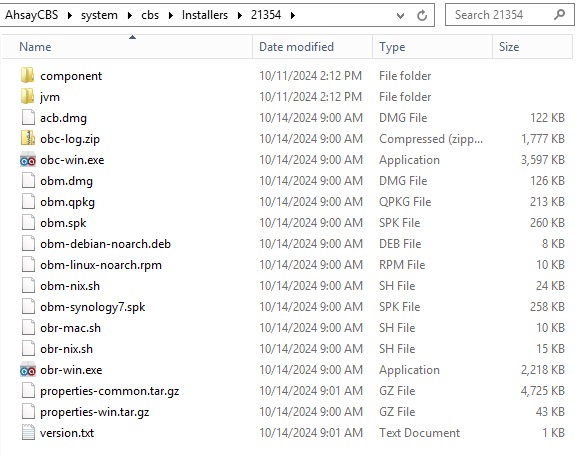Click obr-win.exe's 2,218 KB size
Image resolution: width=580 pixels, height=455 pixels.
543,370
